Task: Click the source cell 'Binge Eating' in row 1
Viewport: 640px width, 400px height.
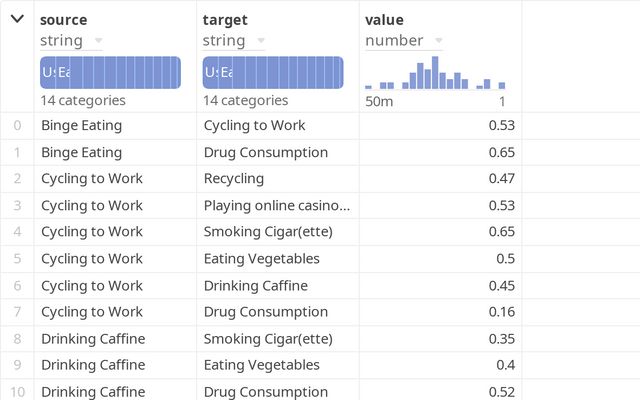Action: click(81, 153)
